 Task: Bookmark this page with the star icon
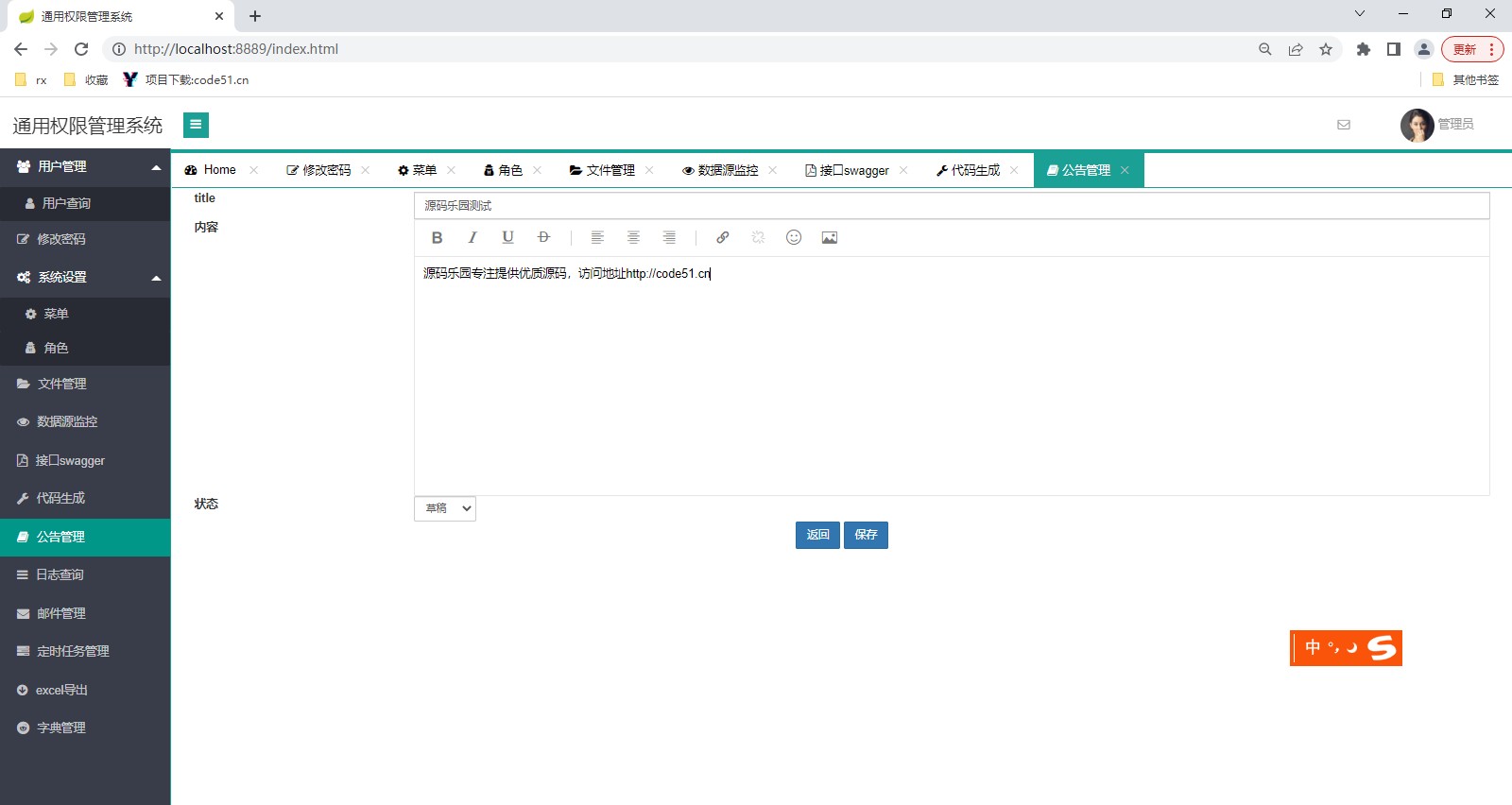pos(1326,49)
